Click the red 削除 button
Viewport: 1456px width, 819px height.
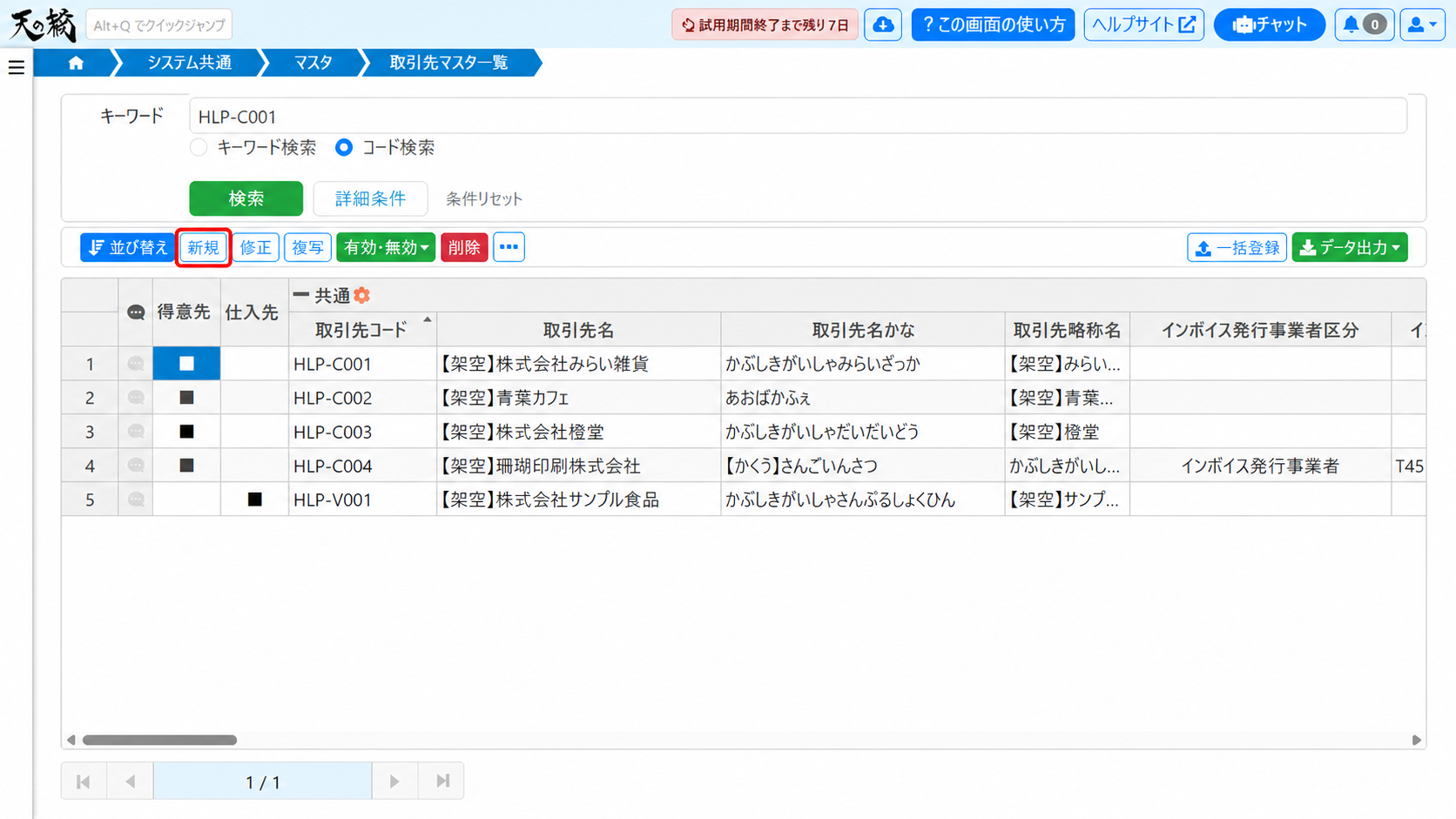pyautogui.click(x=464, y=247)
